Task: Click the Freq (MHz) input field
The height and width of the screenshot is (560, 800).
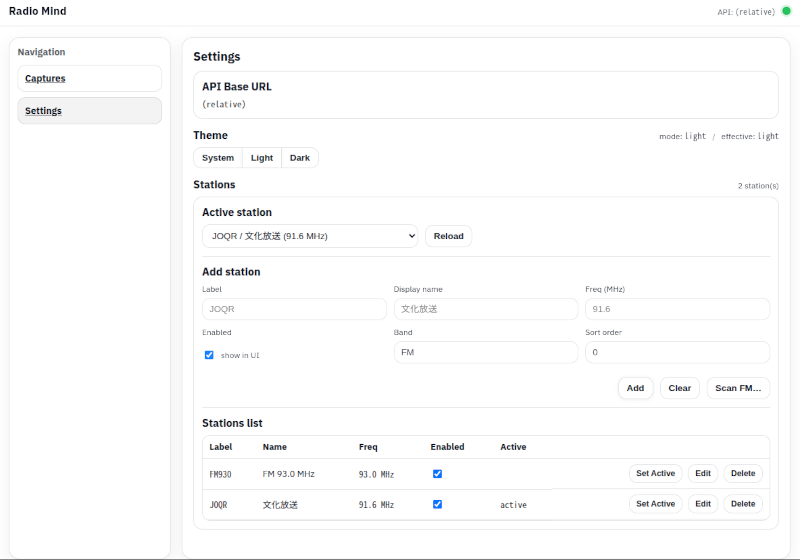Action: [677, 309]
